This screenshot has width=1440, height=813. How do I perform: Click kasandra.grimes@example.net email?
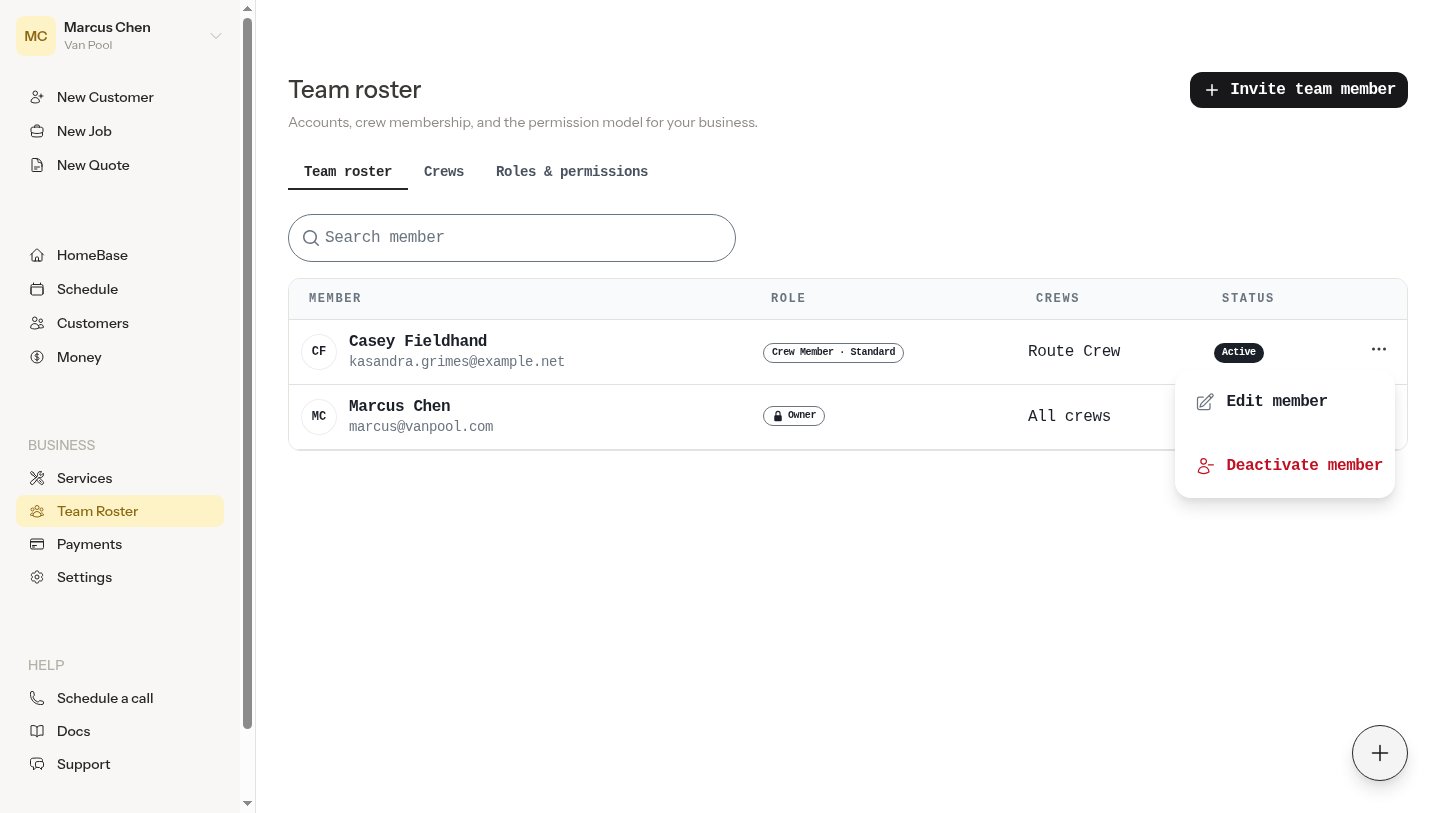point(457,362)
